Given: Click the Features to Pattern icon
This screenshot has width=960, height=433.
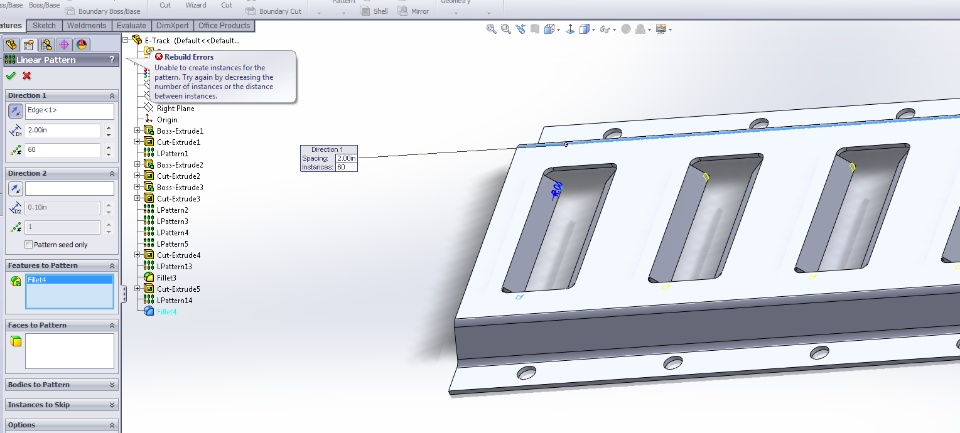Looking at the screenshot, I should coord(16,281).
